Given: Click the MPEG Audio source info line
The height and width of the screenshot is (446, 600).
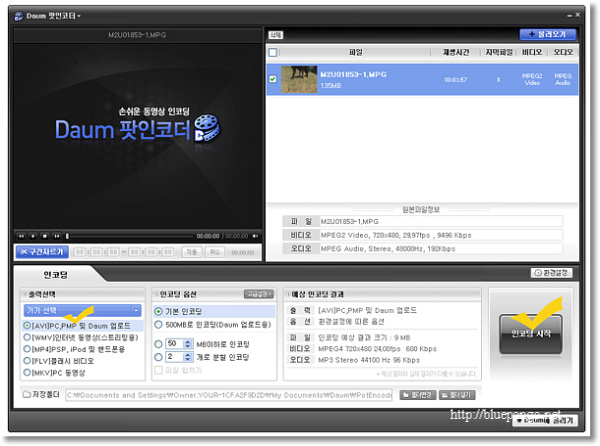Looking at the screenshot, I should [x=441, y=249].
